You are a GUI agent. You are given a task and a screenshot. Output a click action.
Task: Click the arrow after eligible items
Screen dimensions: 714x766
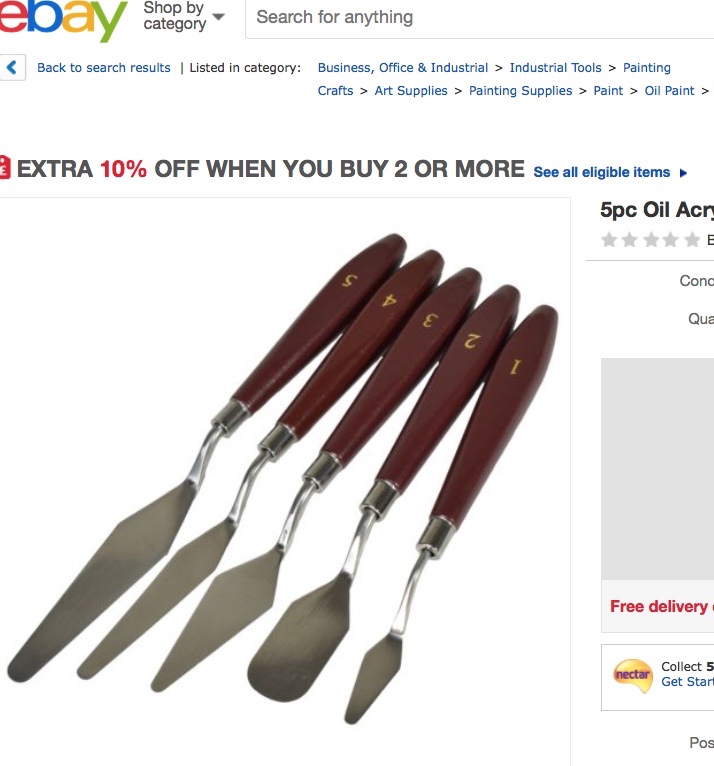683,173
